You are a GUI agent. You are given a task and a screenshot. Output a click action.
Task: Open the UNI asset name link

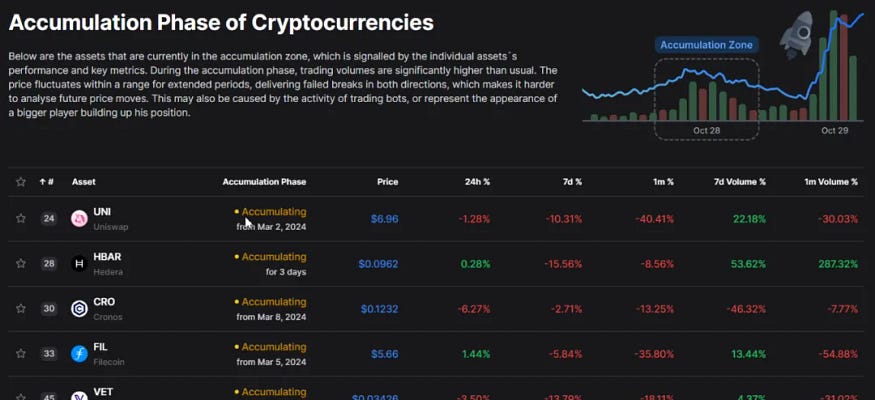tap(101, 212)
